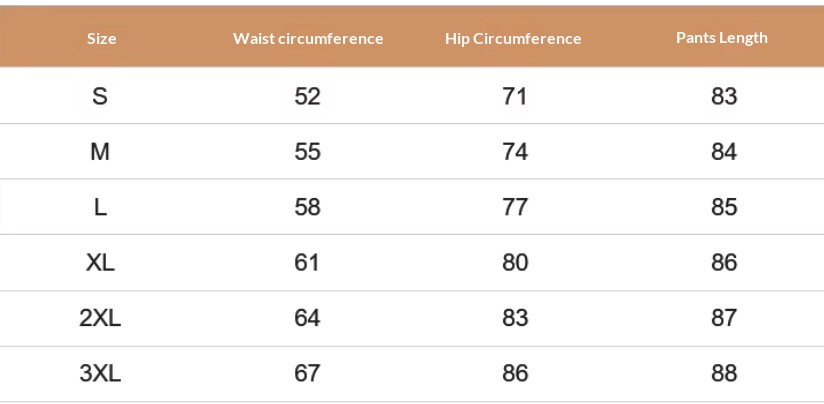Click waist value 52 for size S
The height and width of the screenshot is (404, 824).
(308, 97)
